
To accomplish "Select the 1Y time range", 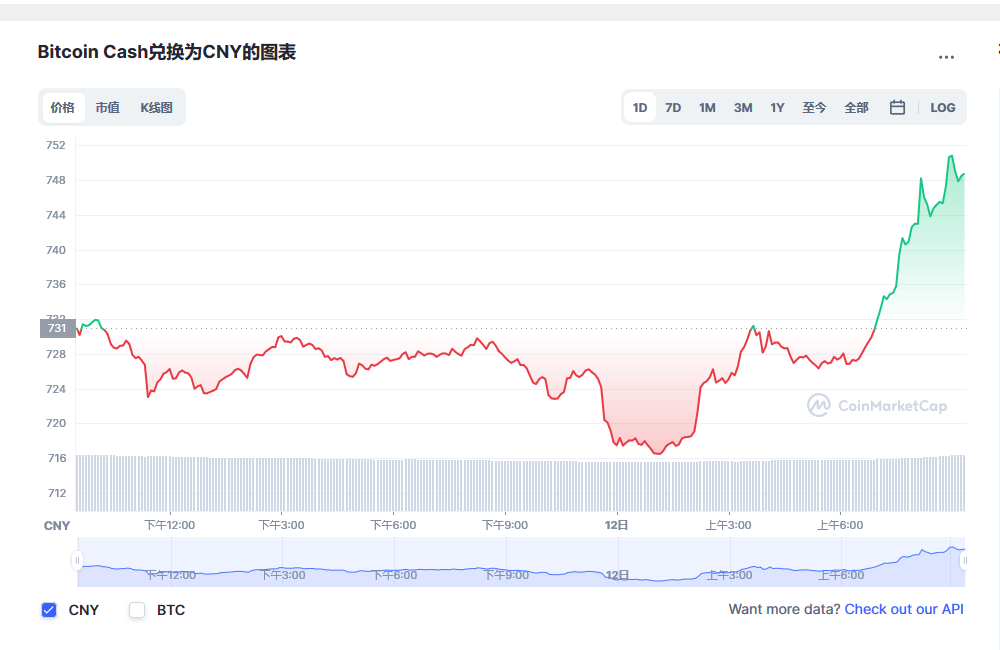I will click(x=777, y=107).
